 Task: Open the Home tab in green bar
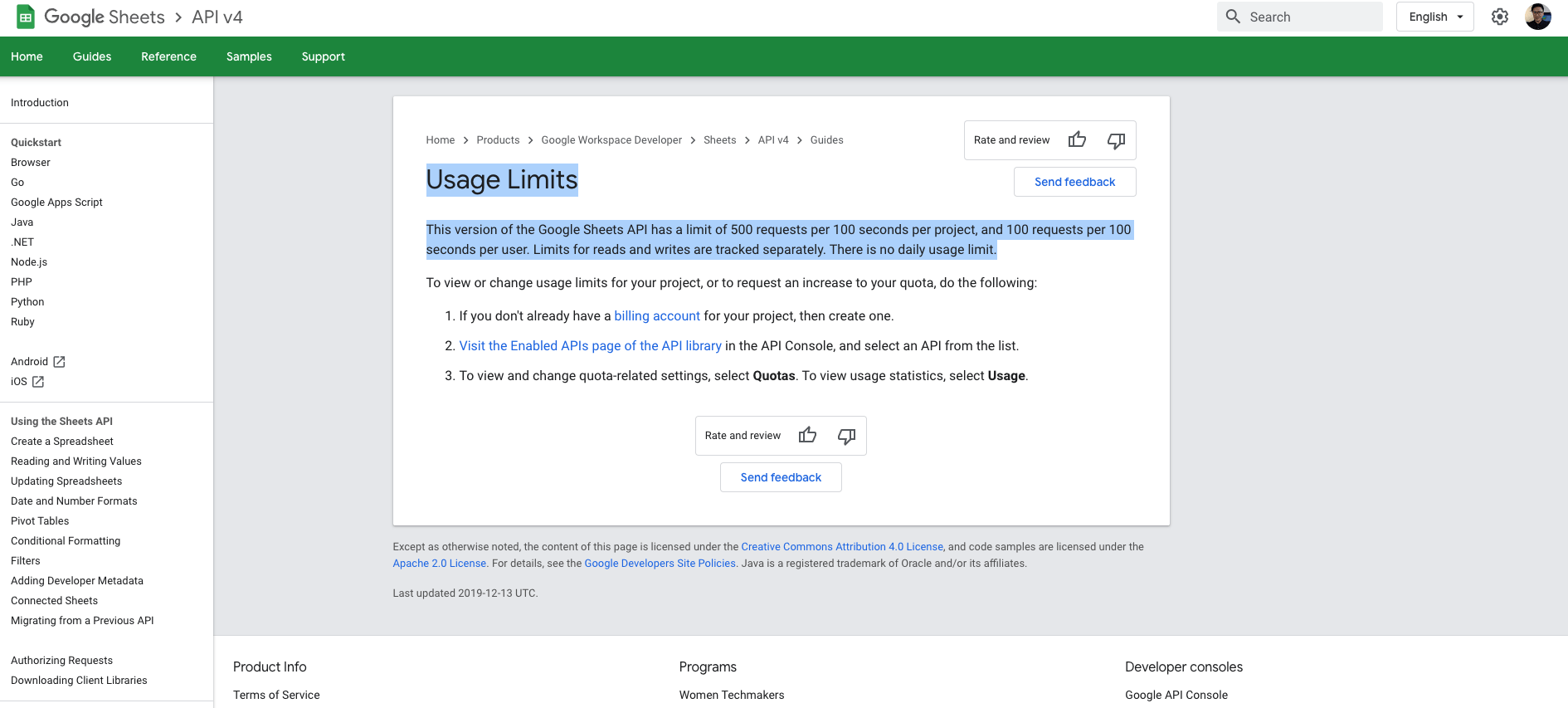point(27,56)
